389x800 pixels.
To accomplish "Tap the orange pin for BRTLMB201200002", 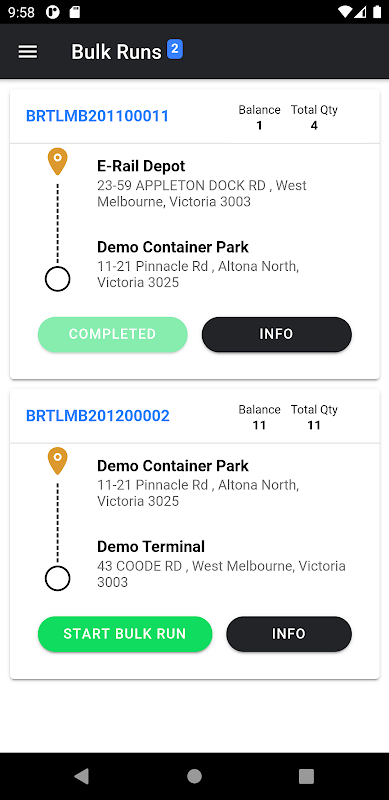I will 58,462.
